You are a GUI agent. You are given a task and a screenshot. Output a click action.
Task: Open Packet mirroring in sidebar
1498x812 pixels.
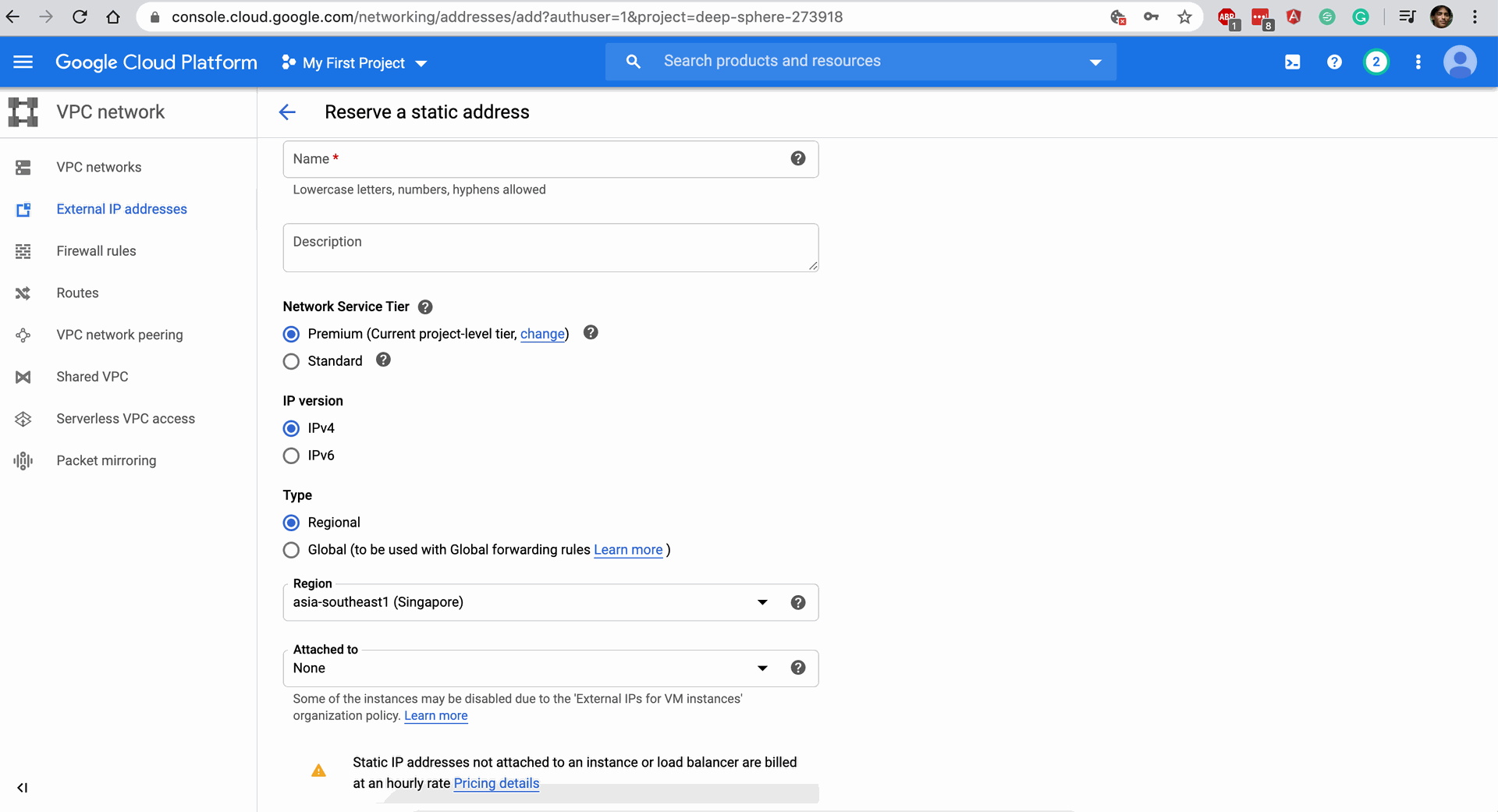click(x=106, y=461)
